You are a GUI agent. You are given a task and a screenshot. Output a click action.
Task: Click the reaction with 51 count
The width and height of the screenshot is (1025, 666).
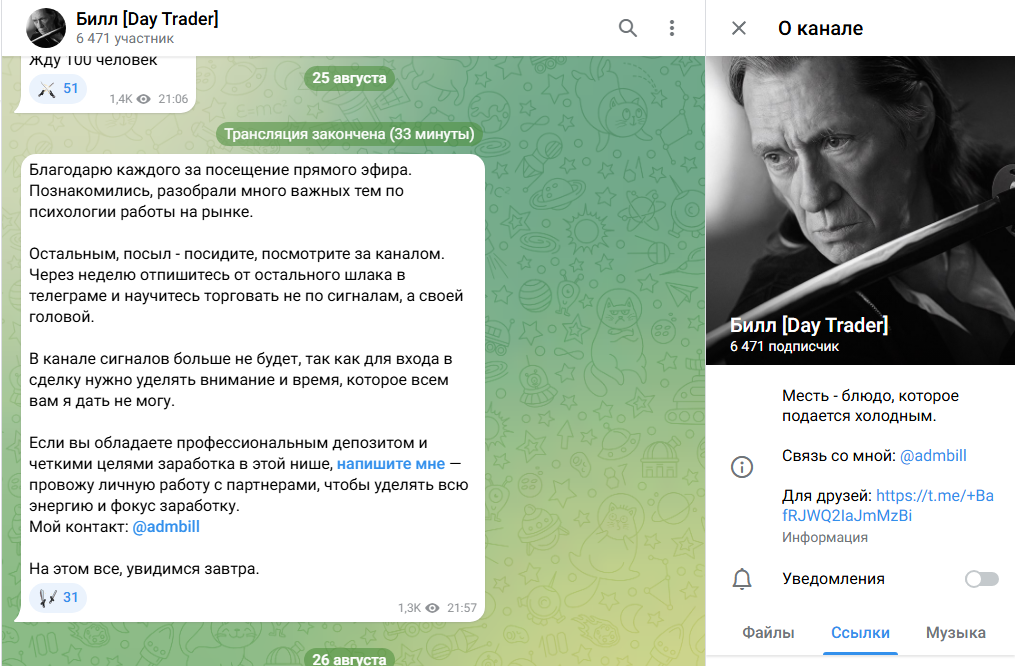click(x=58, y=89)
